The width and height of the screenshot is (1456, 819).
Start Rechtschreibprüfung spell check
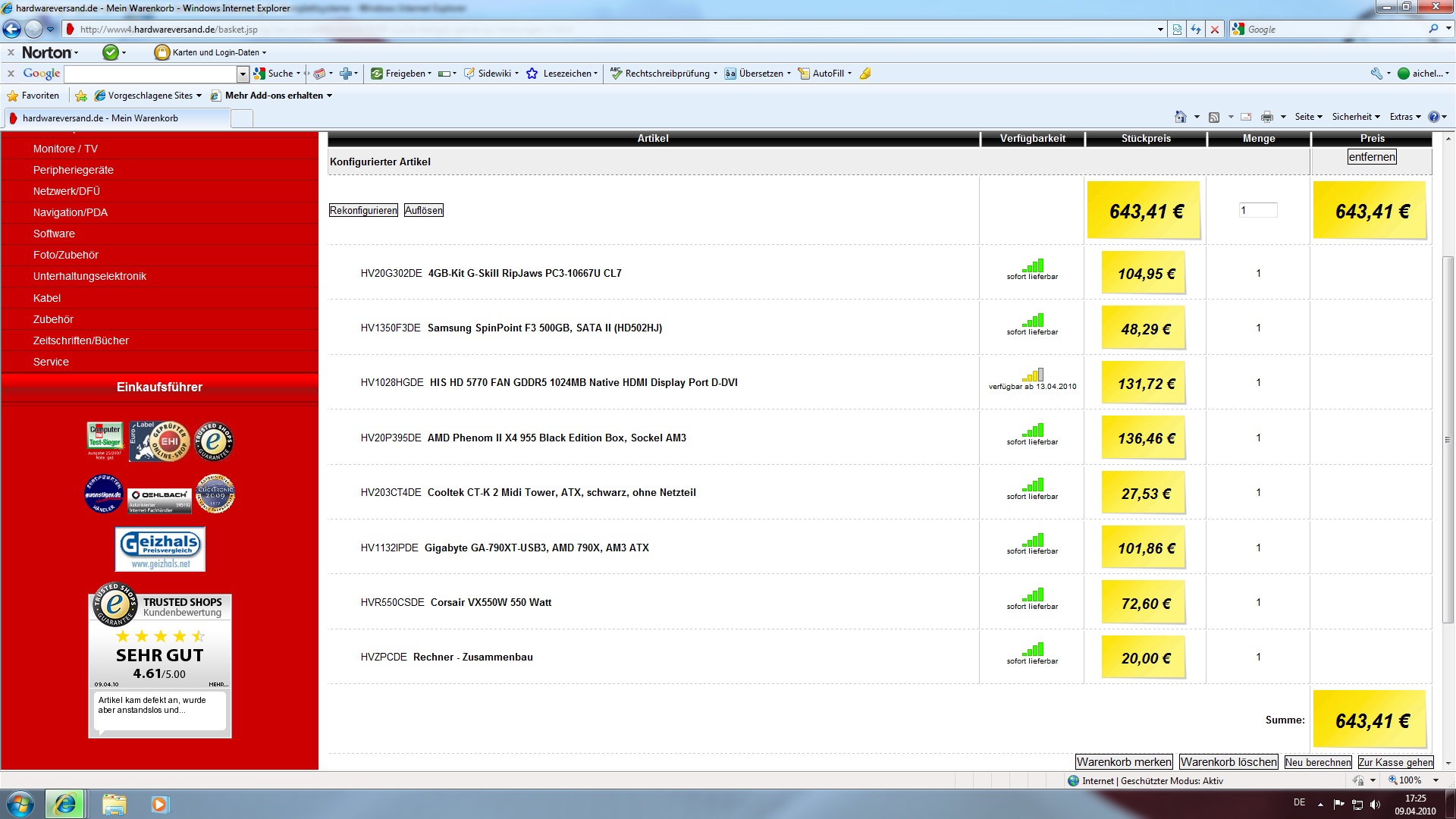tap(663, 74)
